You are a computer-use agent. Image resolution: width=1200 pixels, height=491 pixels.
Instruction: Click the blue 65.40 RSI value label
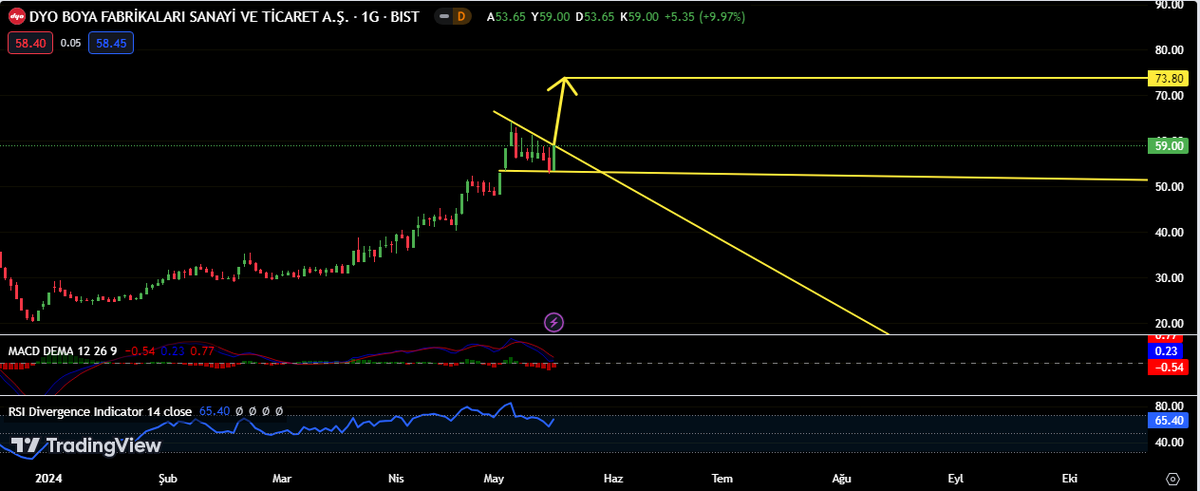pos(1170,421)
